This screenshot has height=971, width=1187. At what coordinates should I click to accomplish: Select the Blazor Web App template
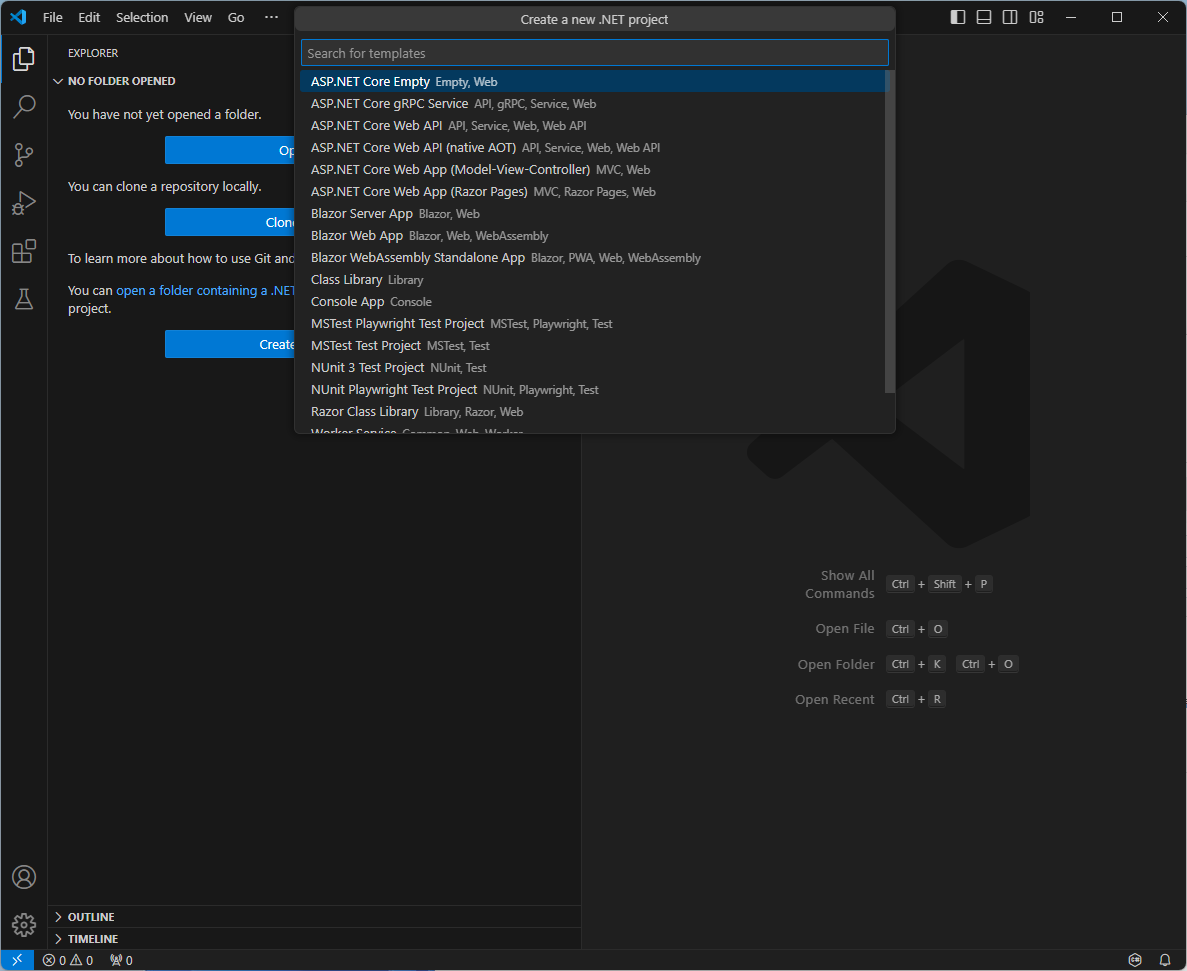(x=592, y=235)
